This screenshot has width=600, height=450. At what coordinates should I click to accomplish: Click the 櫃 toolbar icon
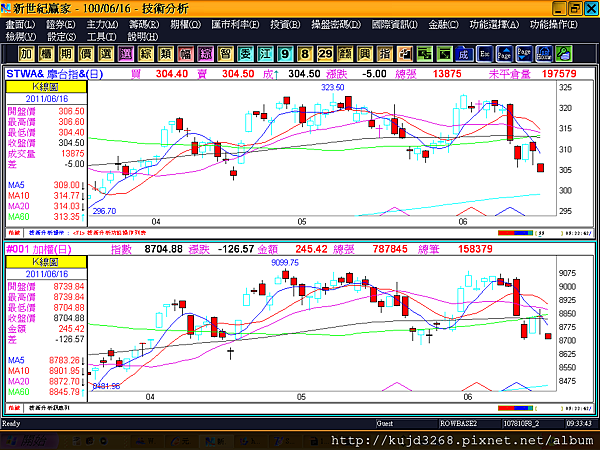[46, 54]
